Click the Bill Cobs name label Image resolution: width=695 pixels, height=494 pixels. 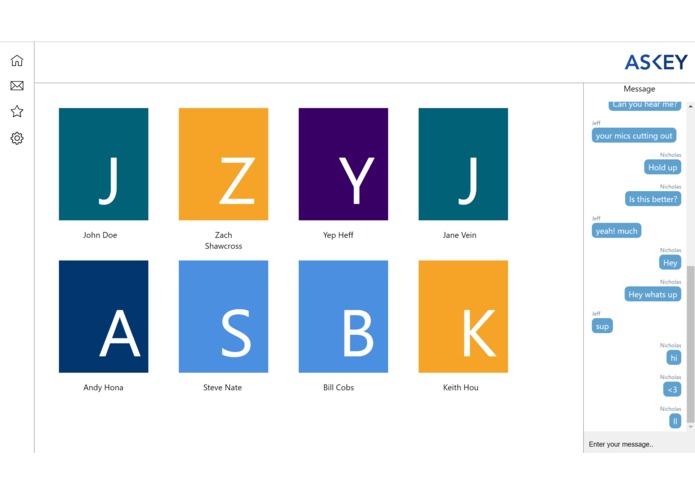pos(339,387)
